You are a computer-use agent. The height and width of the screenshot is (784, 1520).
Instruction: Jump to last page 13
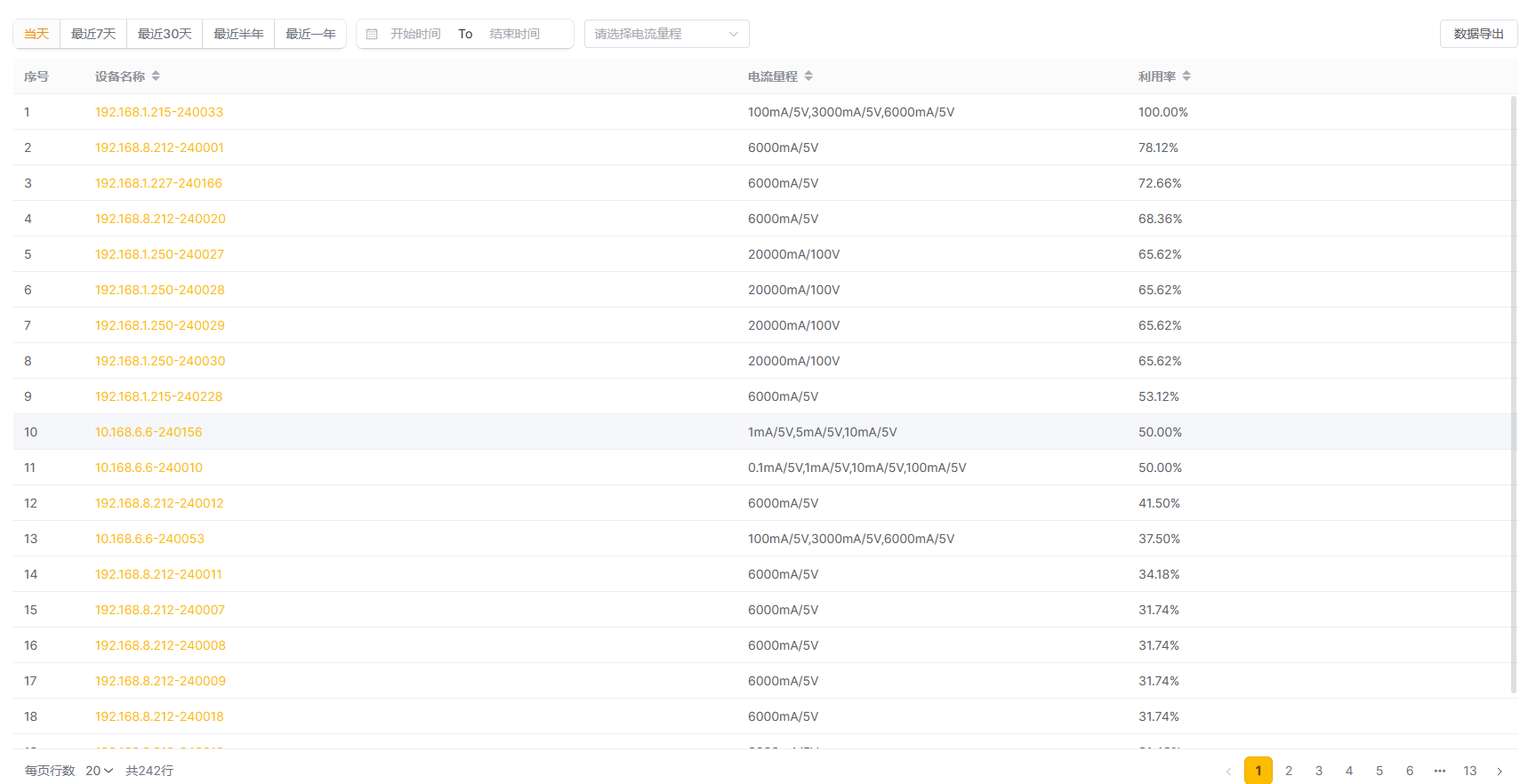(x=1470, y=771)
